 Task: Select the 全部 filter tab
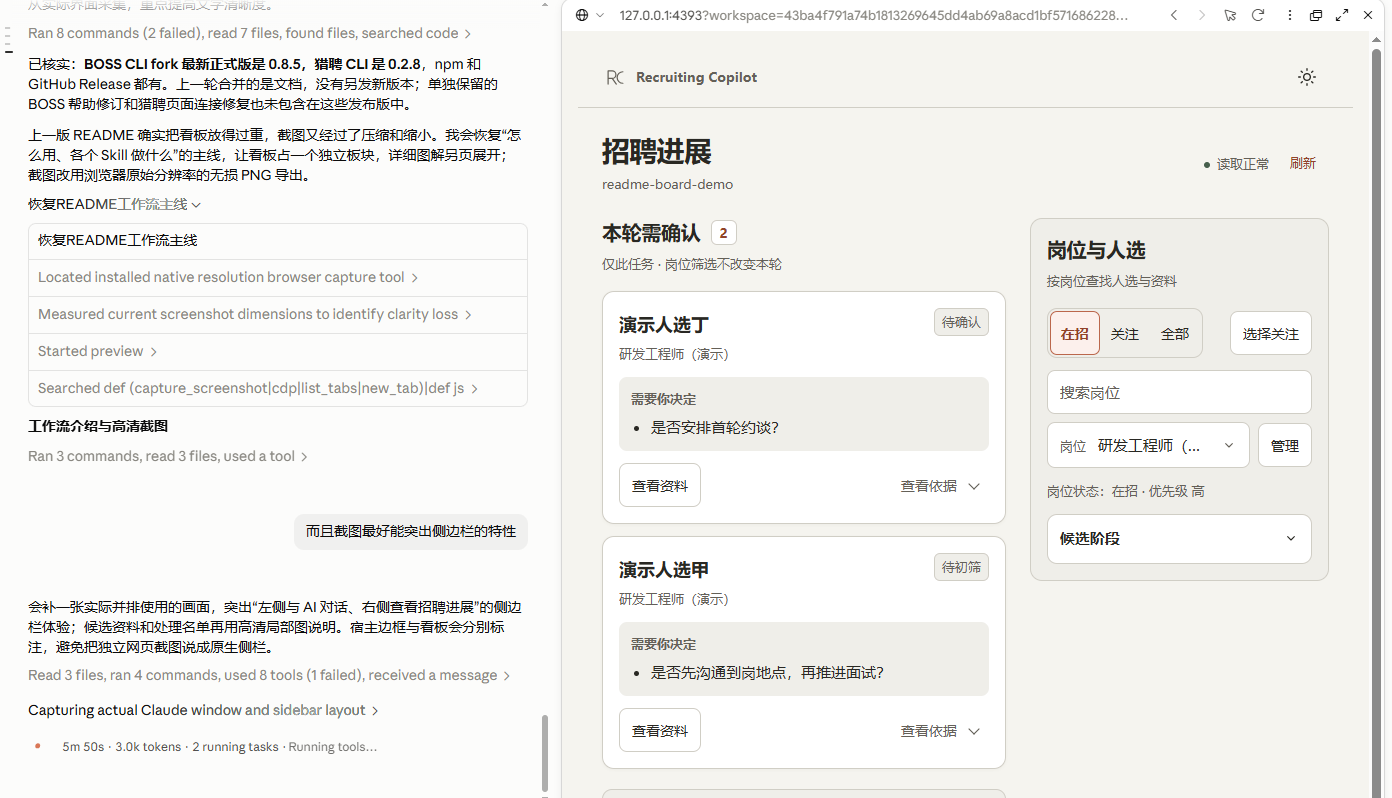1175,333
